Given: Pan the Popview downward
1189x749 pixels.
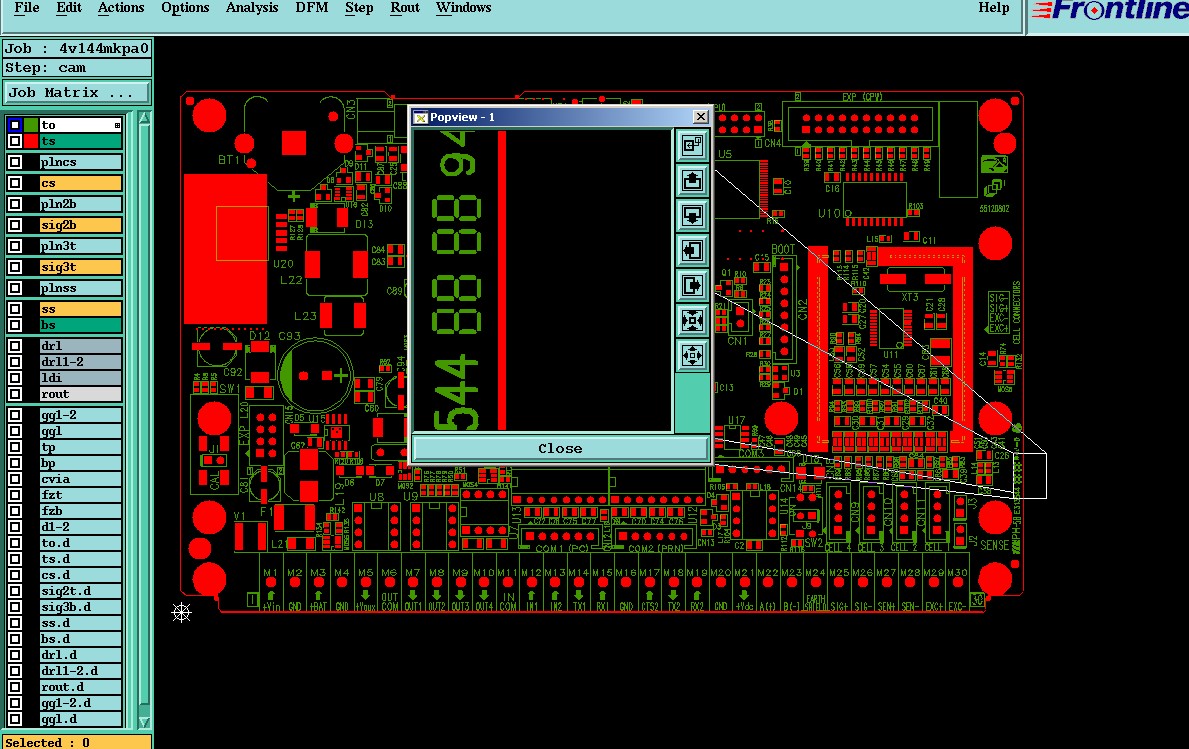Looking at the screenshot, I should pyautogui.click(x=692, y=215).
